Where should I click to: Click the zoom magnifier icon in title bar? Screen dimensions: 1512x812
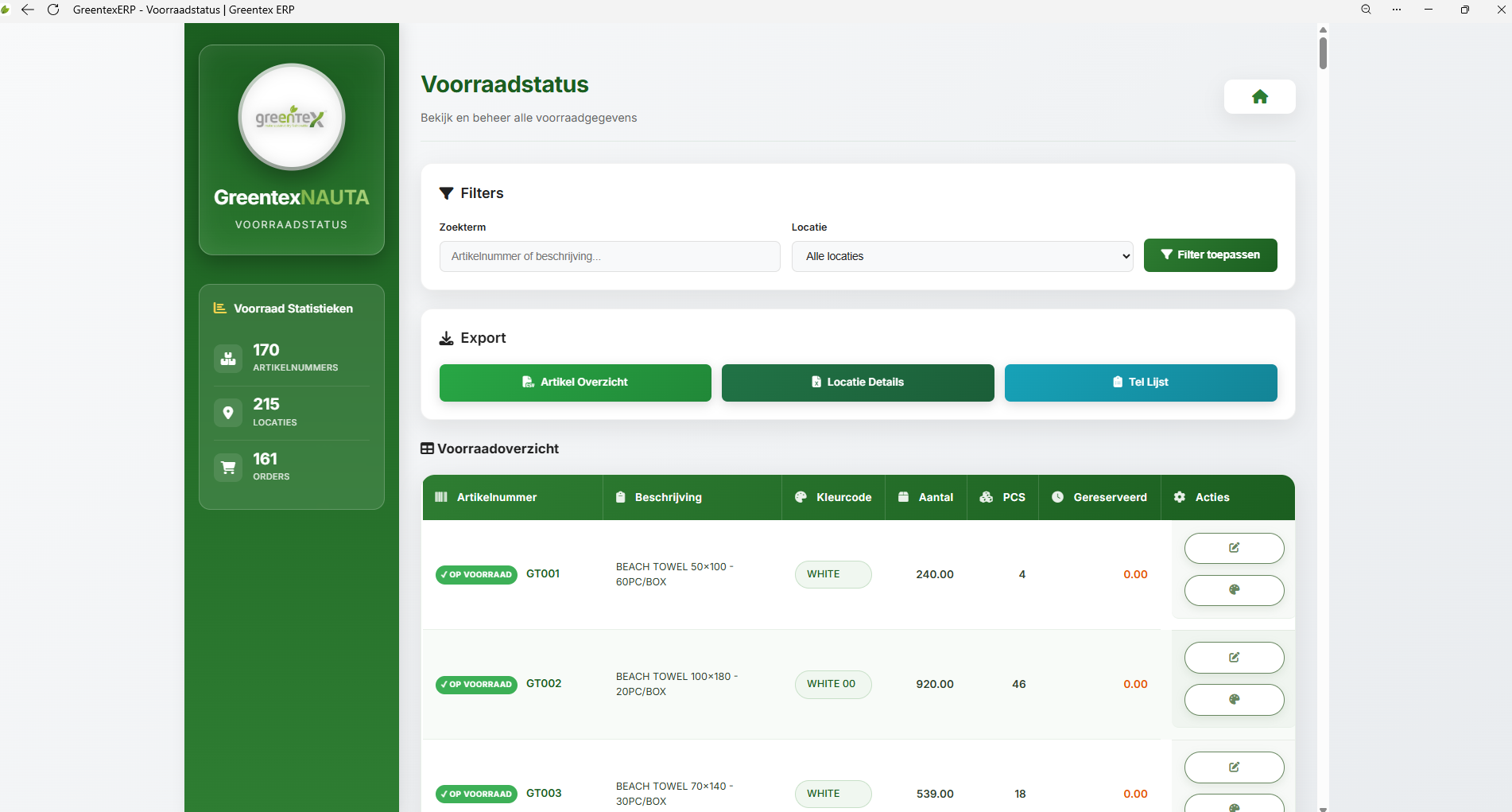click(x=1366, y=10)
